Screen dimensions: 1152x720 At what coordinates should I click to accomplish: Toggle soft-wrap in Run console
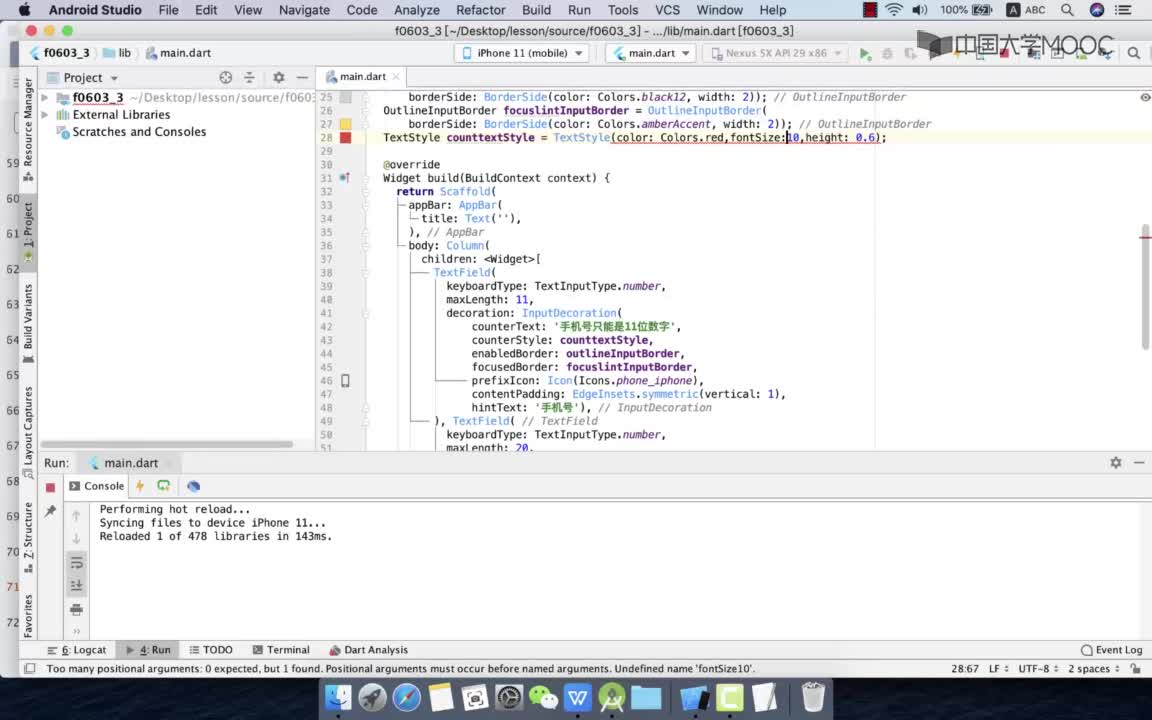tap(76, 563)
